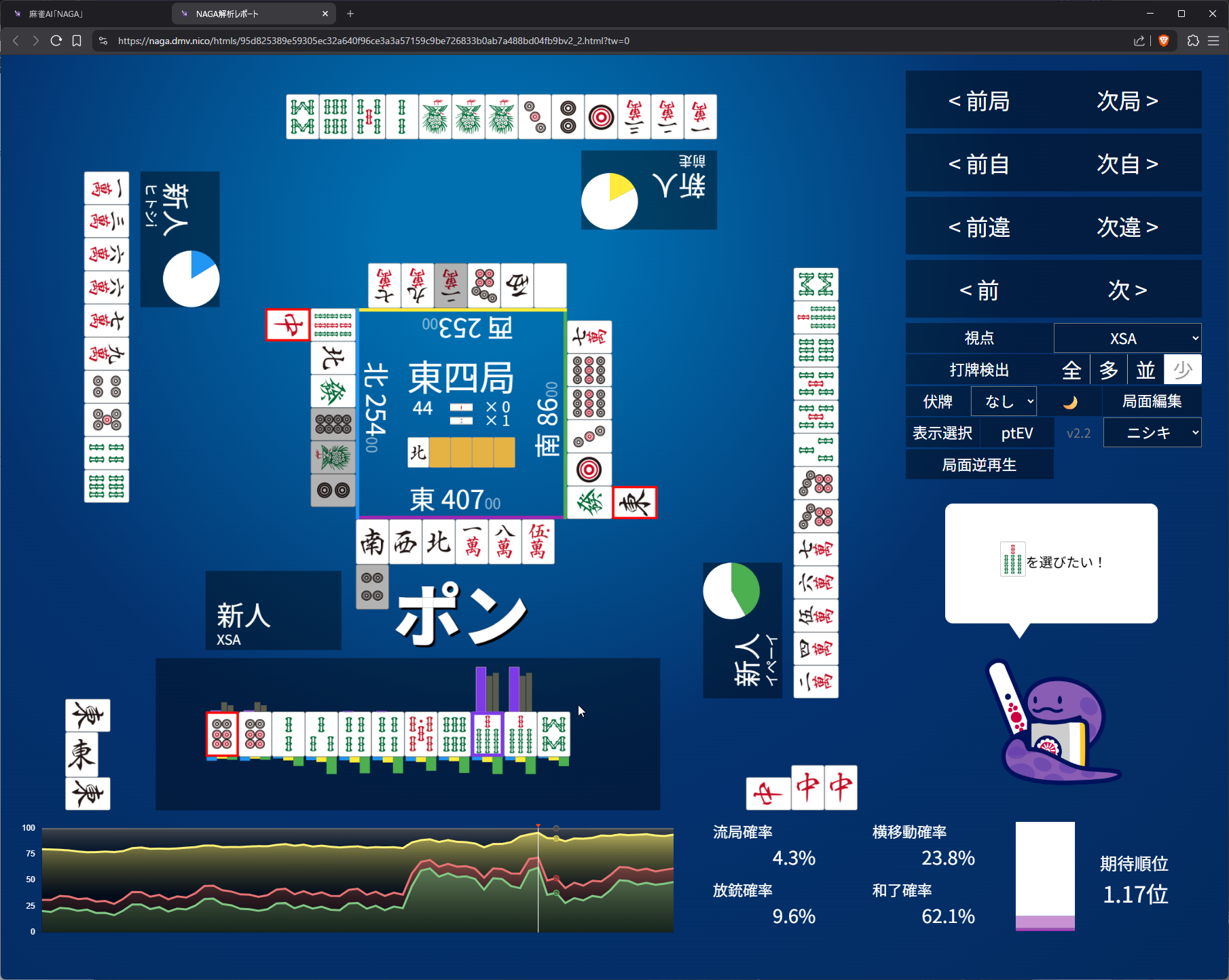The height and width of the screenshot is (980, 1229).
Task: Click the share page icon
Action: click(1139, 41)
